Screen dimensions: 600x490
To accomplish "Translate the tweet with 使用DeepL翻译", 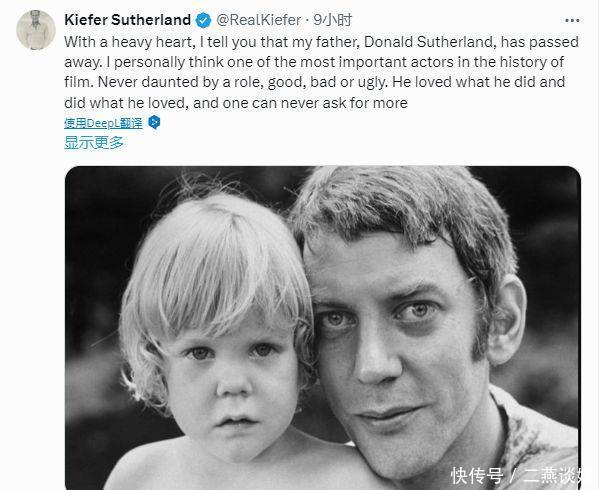I will 104,123.
